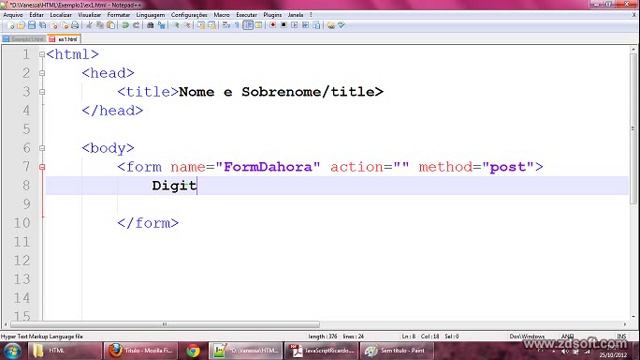
Task: Collapse the html tag fold on line 1
Action: [x=42, y=54]
